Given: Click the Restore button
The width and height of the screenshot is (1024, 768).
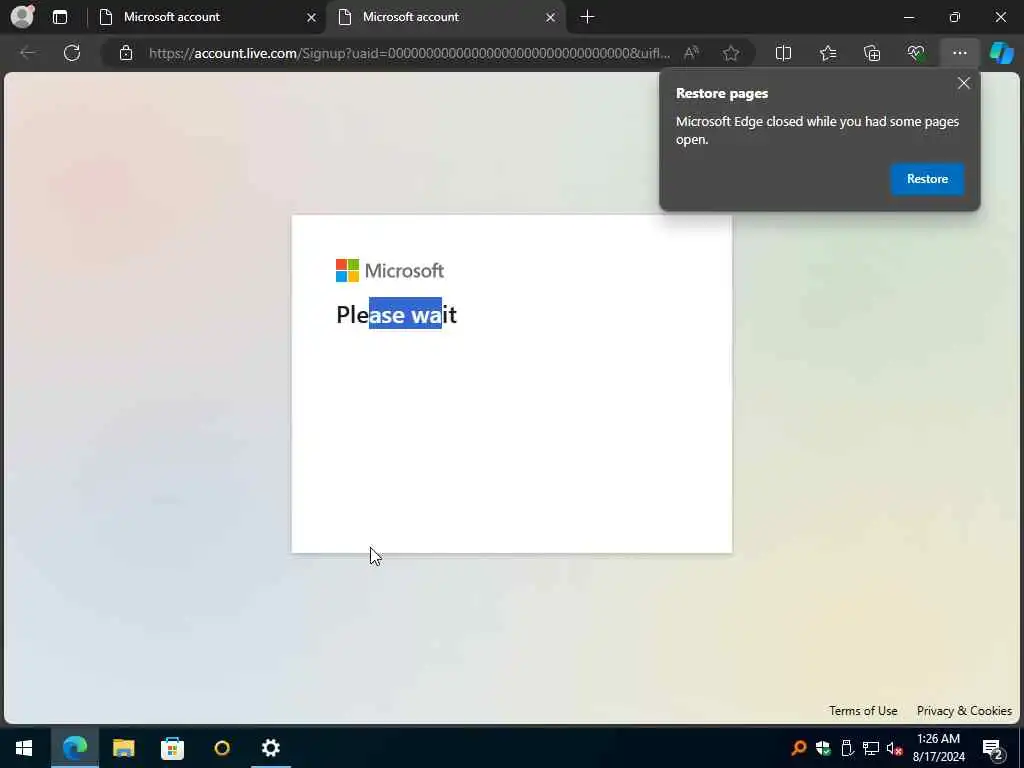Looking at the screenshot, I should pyautogui.click(x=927, y=179).
